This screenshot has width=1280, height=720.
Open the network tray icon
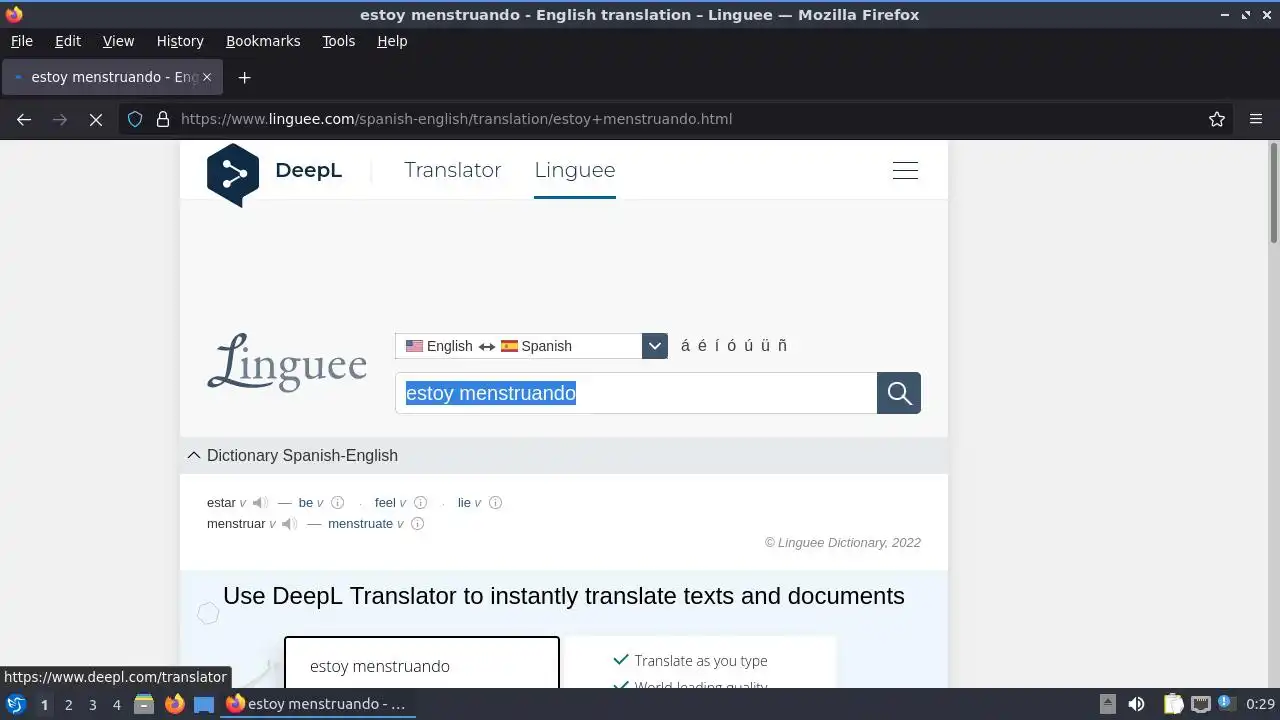pyautogui.click(x=1201, y=704)
